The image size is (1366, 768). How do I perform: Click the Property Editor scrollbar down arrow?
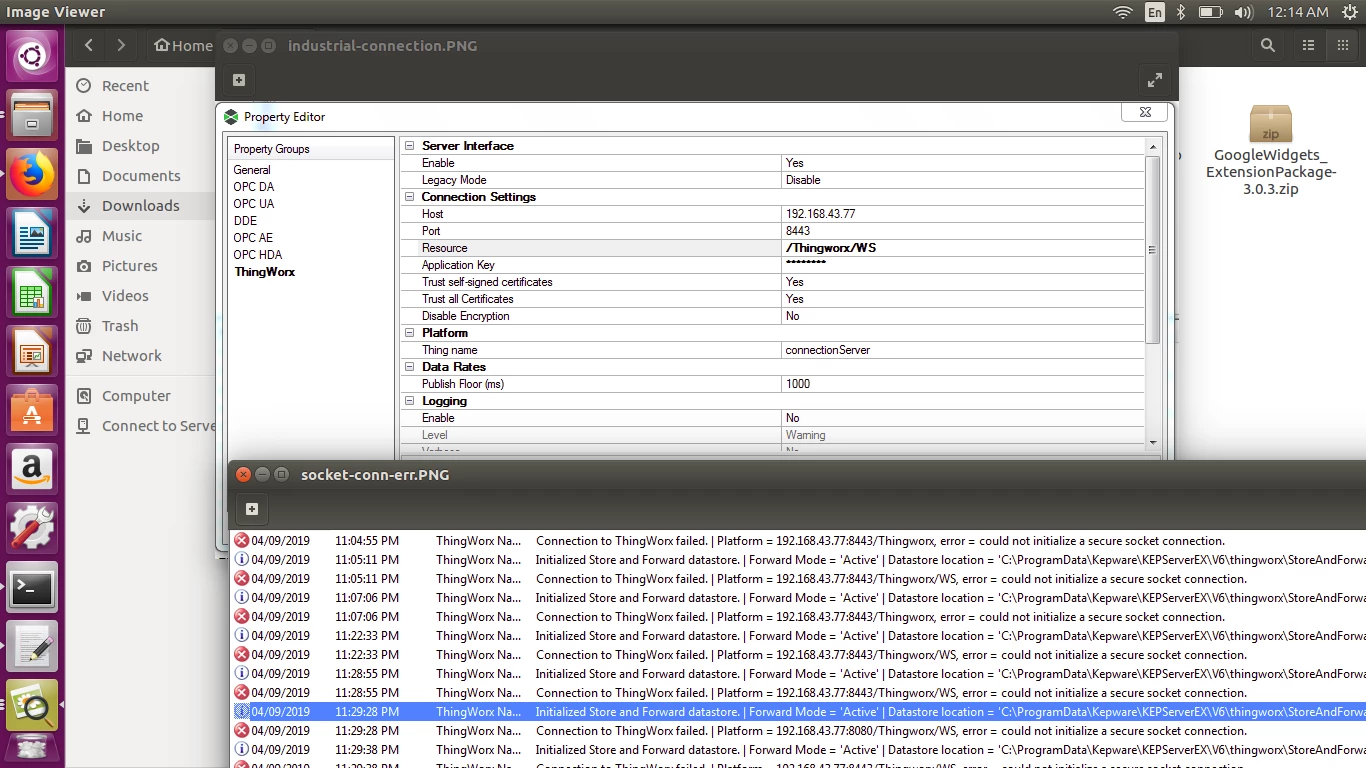pyautogui.click(x=1152, y=442)
